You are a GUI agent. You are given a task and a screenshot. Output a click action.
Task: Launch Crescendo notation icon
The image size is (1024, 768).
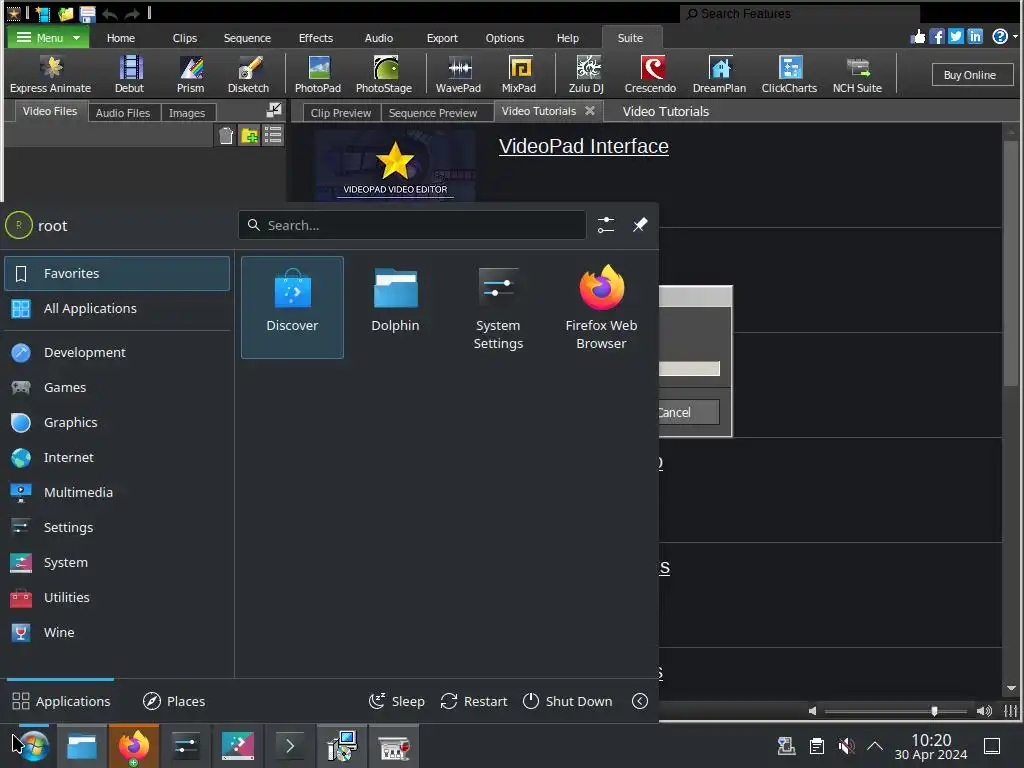[650, 74]
